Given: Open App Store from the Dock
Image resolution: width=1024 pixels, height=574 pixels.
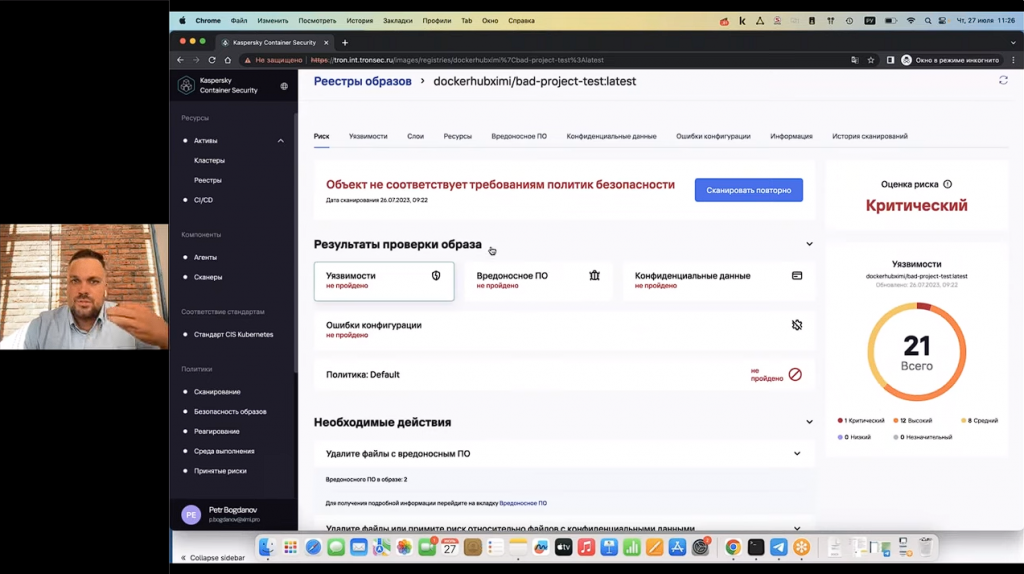Looking at the screenshot, I should click(677, 547).
